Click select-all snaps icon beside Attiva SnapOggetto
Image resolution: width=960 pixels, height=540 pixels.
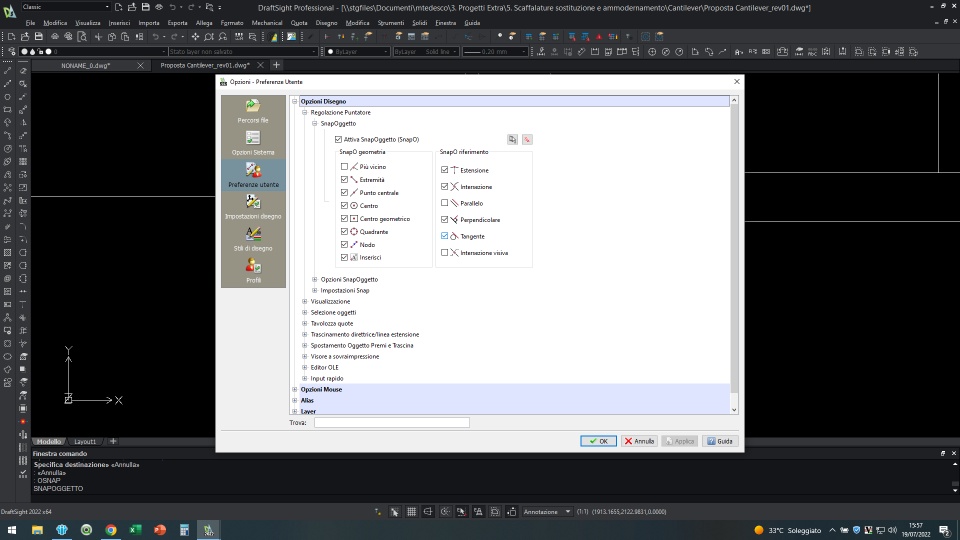pyautogui.click(x=512, y=140)
